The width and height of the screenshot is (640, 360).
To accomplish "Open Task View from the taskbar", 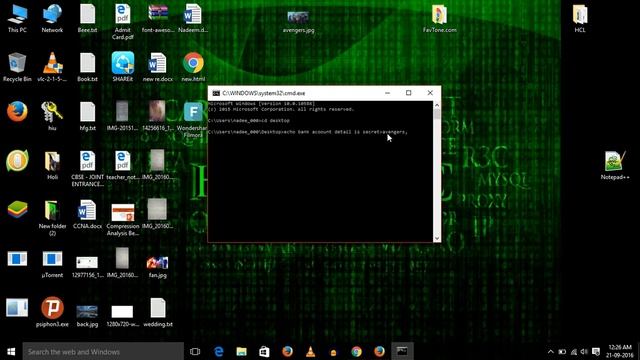I will pyautogui.click(x=195, y=351).
